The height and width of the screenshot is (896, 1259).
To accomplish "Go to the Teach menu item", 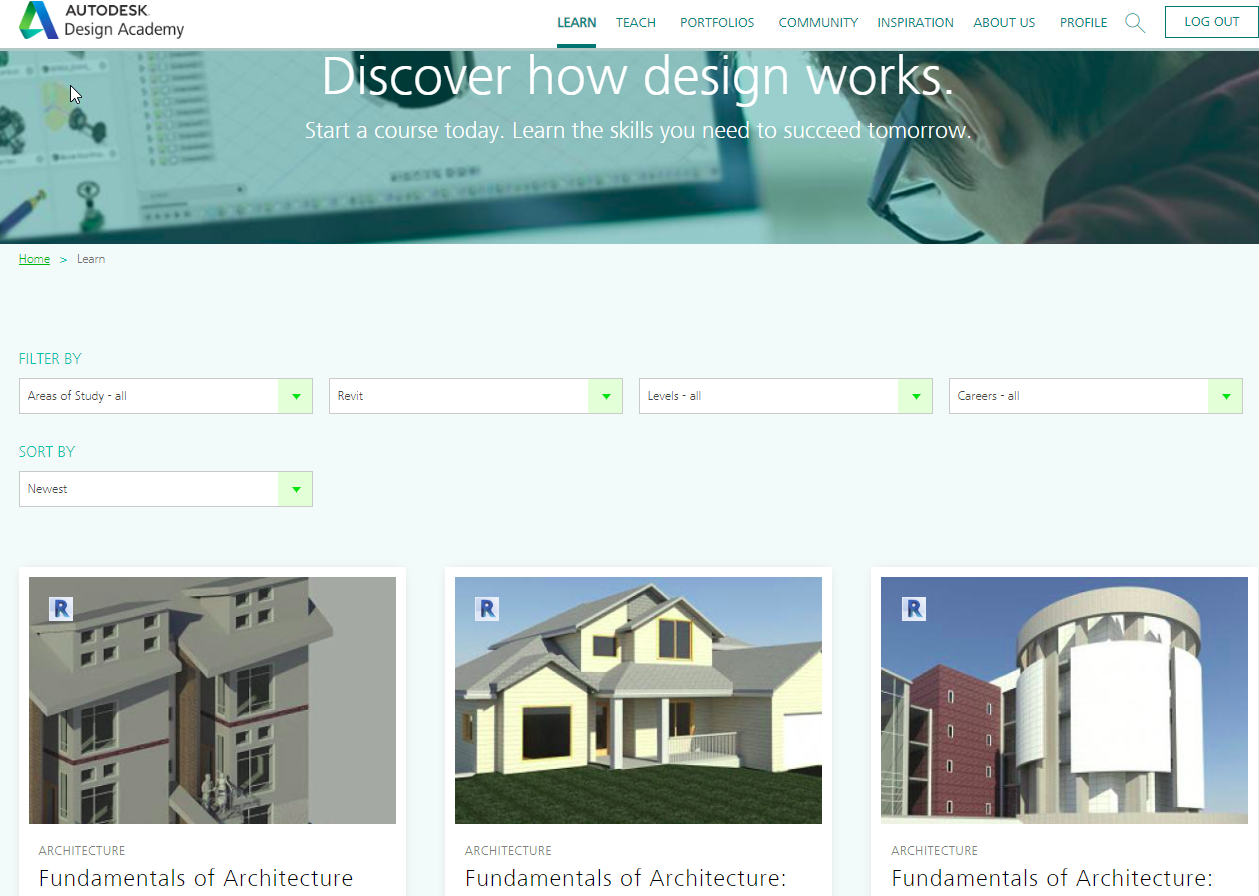I will tap(636, 22).
